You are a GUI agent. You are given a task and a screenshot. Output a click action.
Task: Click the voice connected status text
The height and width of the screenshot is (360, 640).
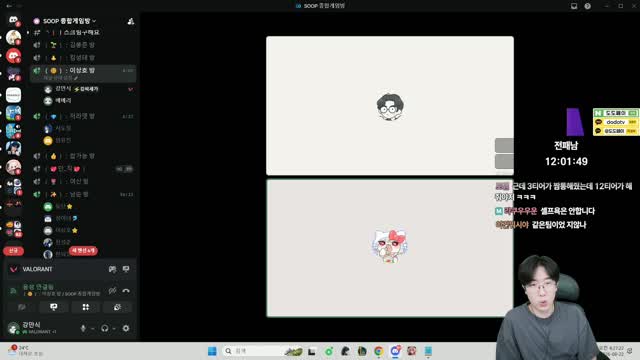coord(38,287)
